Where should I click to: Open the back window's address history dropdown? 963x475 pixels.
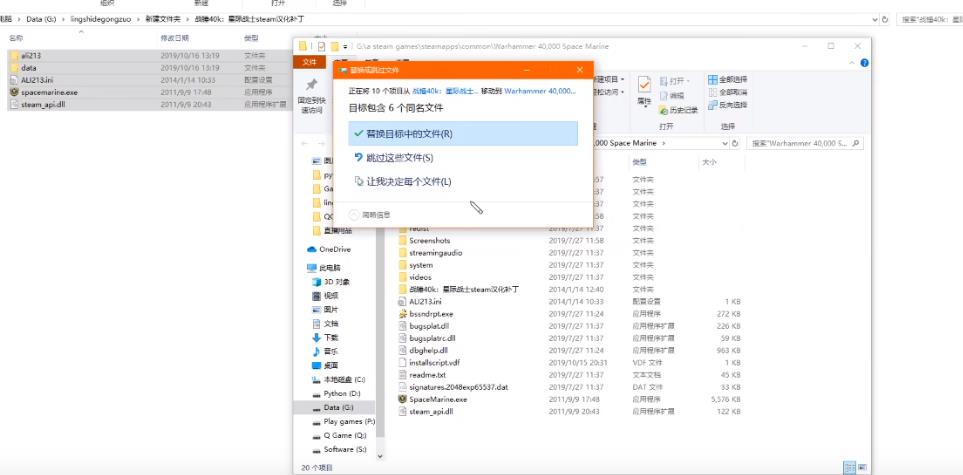coord(875,19)
